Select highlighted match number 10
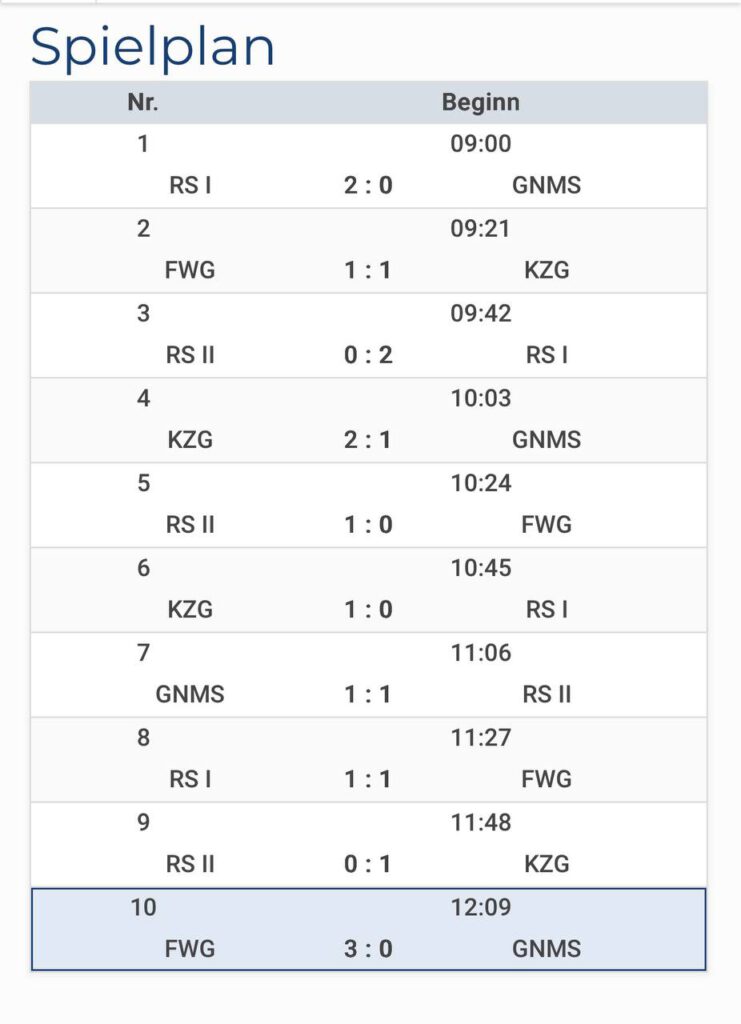The image size is (741, 1024). 143,908
